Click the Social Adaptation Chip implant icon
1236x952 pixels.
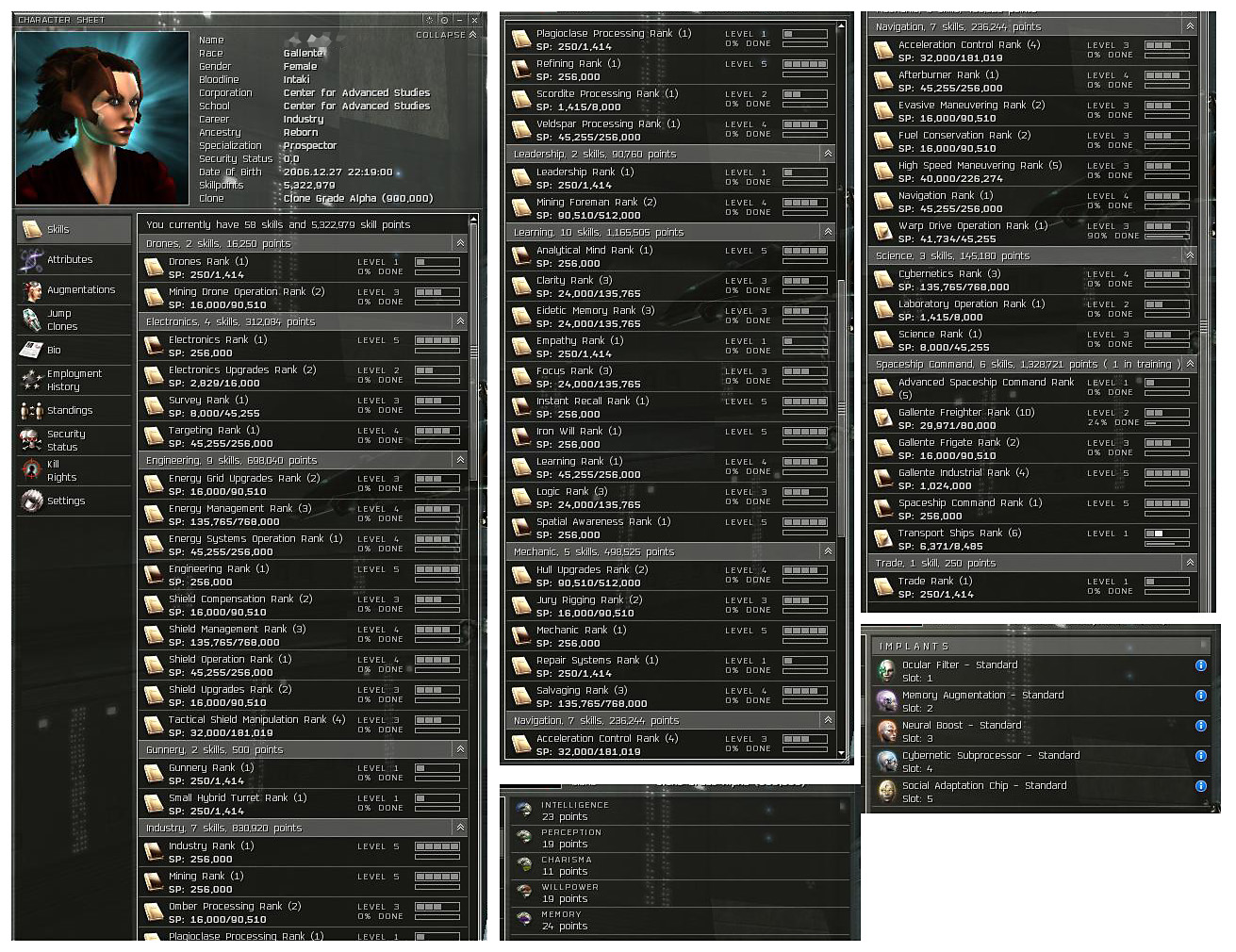click(886, 791)
